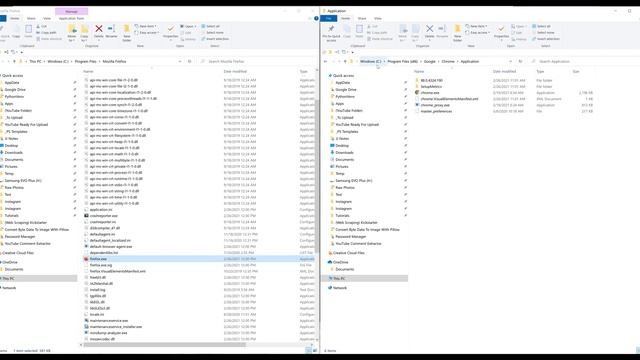Click Search Mozilla Firefox input field
The width and height of the screenshot is (640, 360).
(x=257, y=61)
